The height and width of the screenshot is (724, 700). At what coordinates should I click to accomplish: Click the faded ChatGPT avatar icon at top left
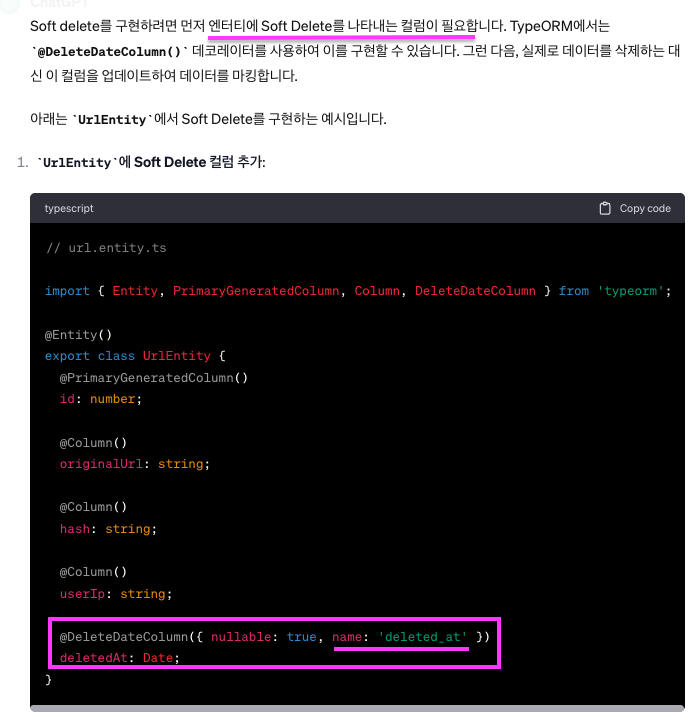pyautogui.click(x=10, y=5)
